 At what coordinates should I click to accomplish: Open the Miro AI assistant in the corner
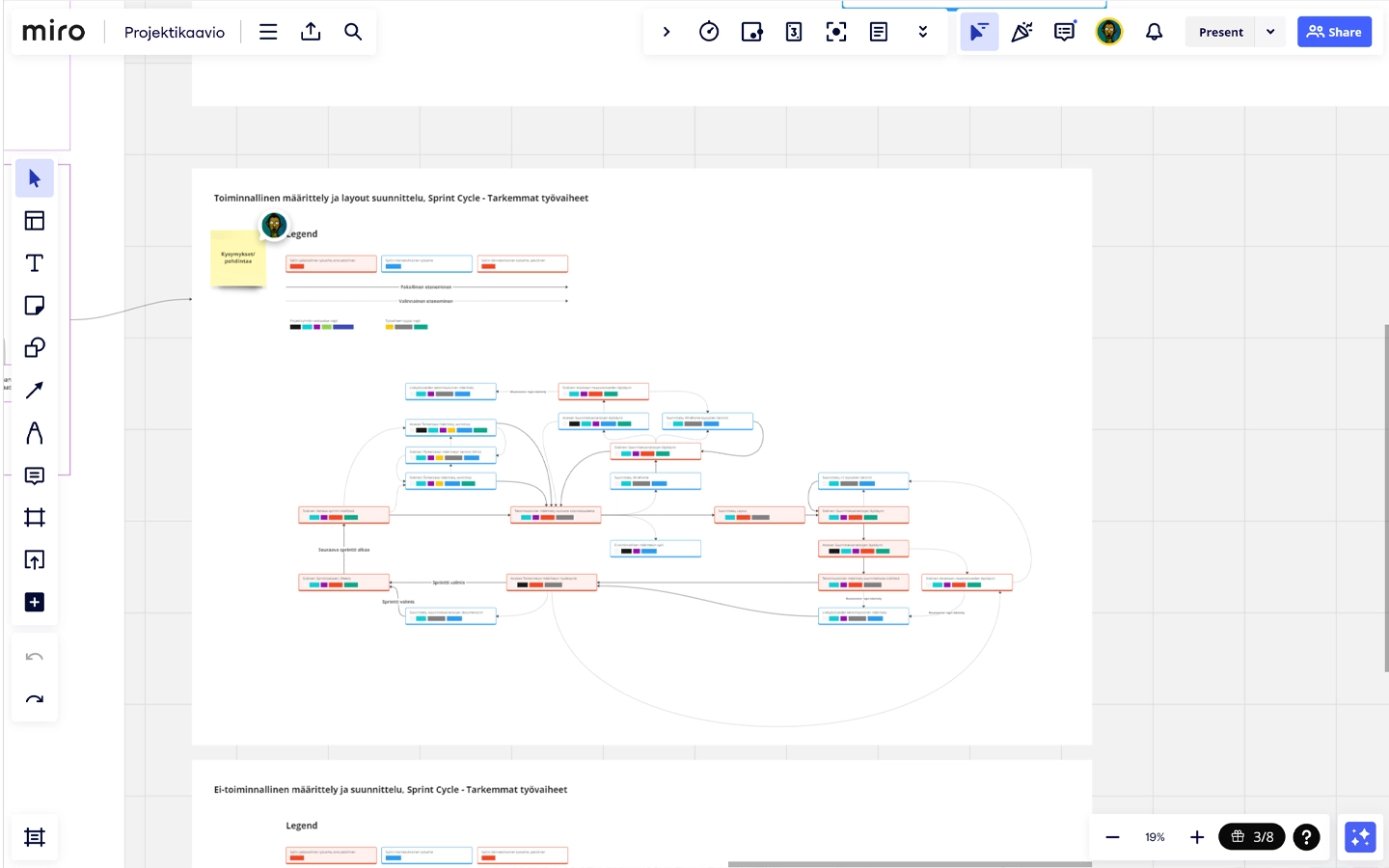(x=1359, y=836)
